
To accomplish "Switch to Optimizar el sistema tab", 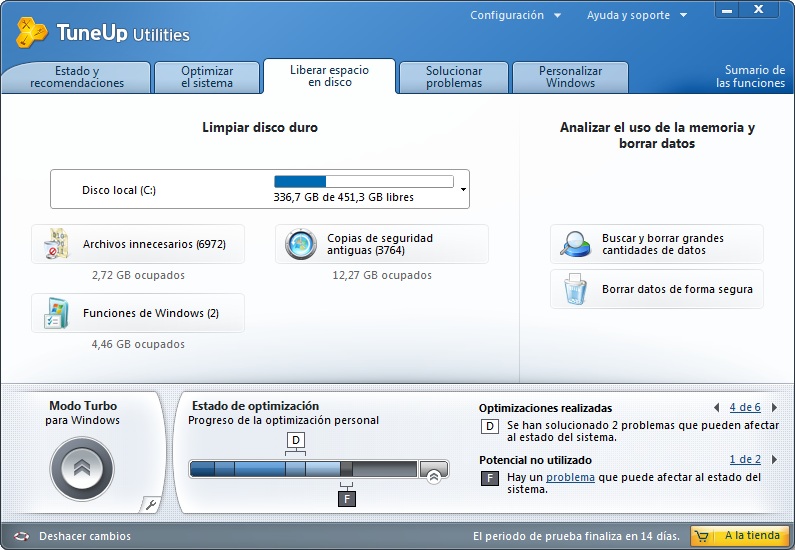I will point(207,77).
